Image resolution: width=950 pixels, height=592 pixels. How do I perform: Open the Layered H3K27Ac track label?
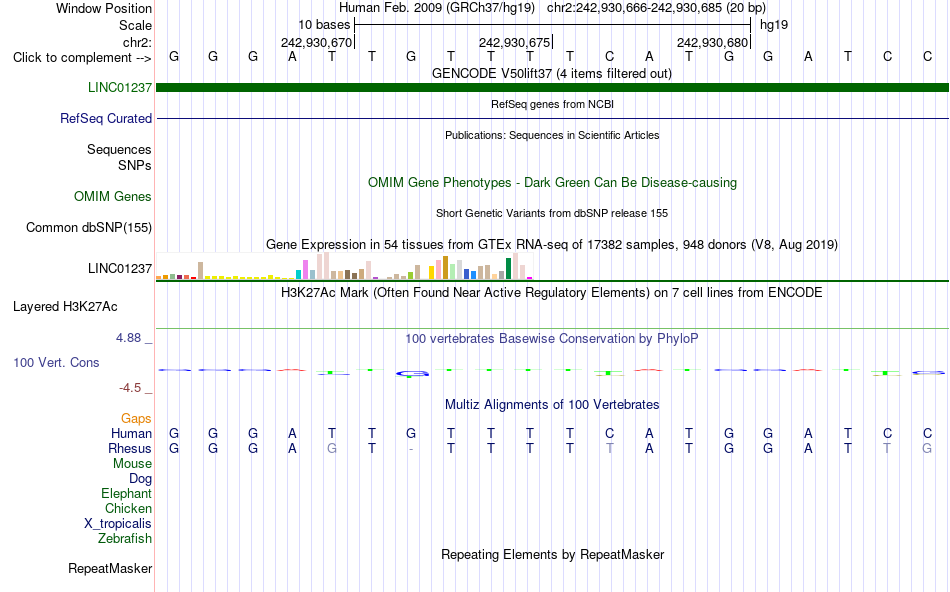(x=65, y=307)
